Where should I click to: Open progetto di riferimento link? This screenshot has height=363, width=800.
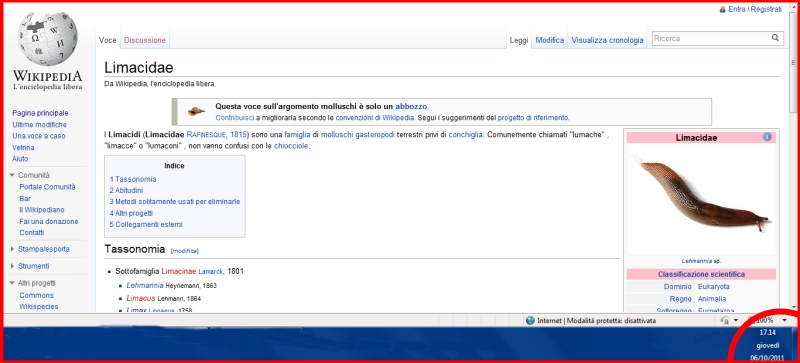(x=533, y=117)
